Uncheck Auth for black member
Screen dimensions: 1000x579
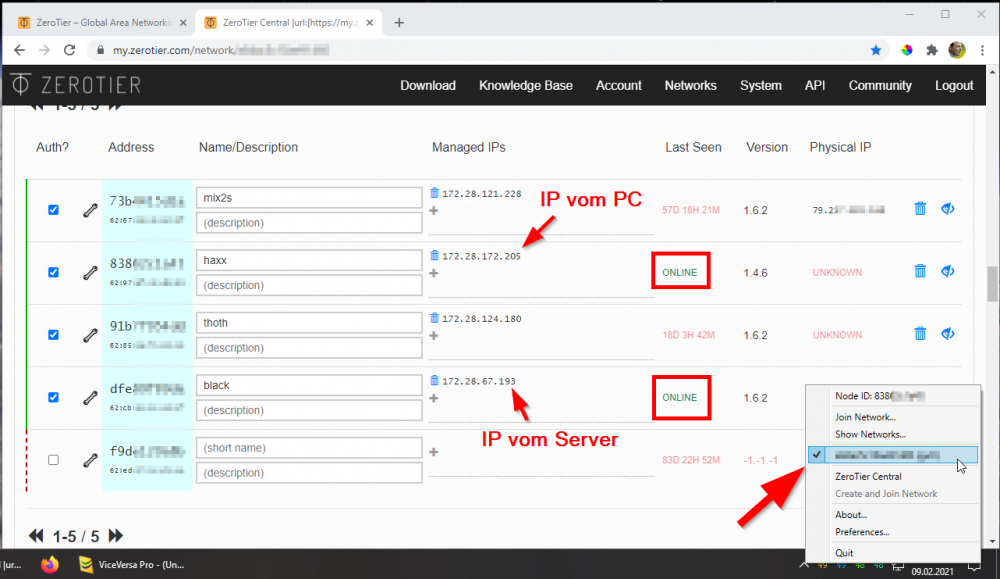tap(54, 397)
